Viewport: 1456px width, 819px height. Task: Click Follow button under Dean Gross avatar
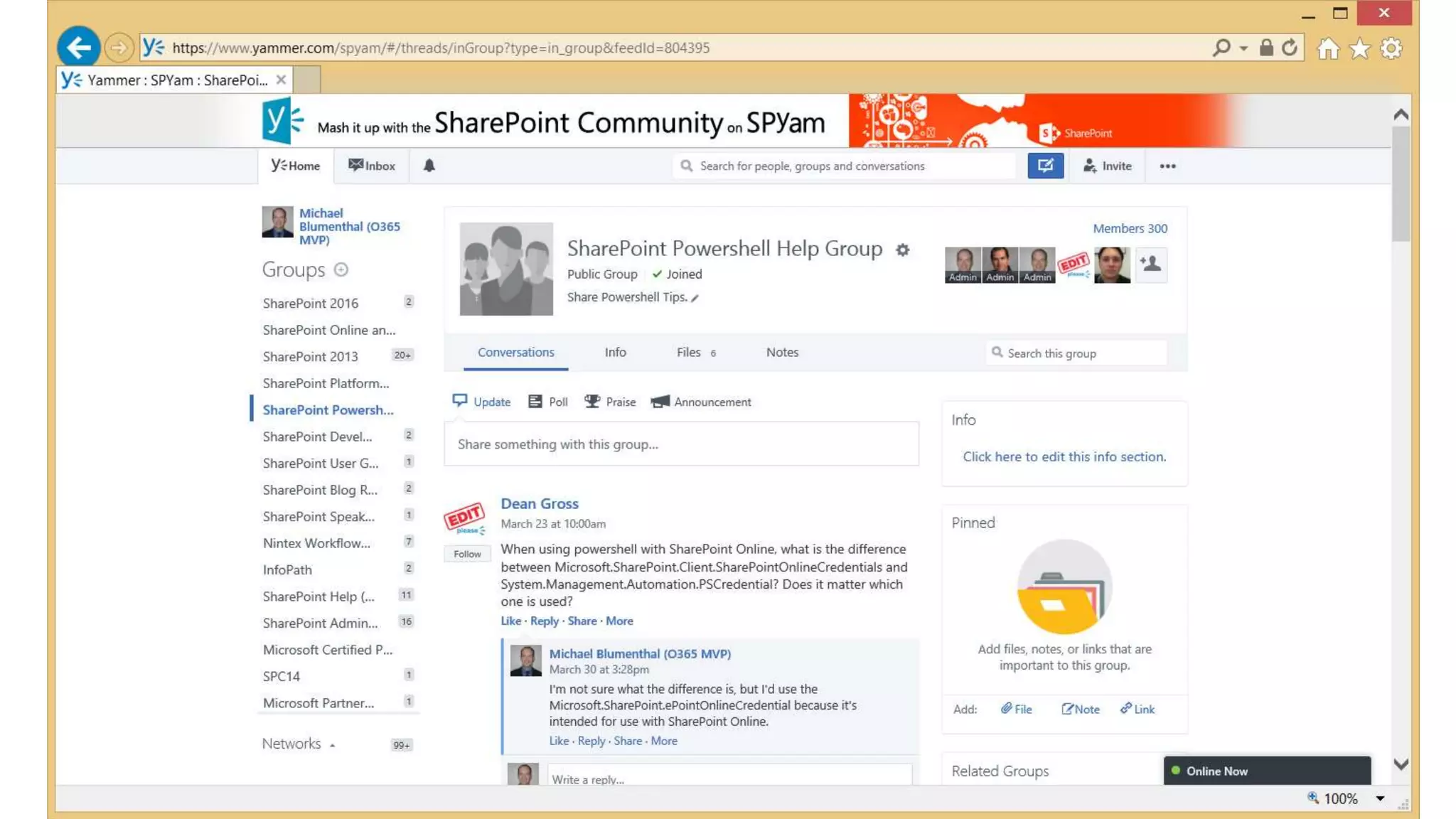coord(467,554)
